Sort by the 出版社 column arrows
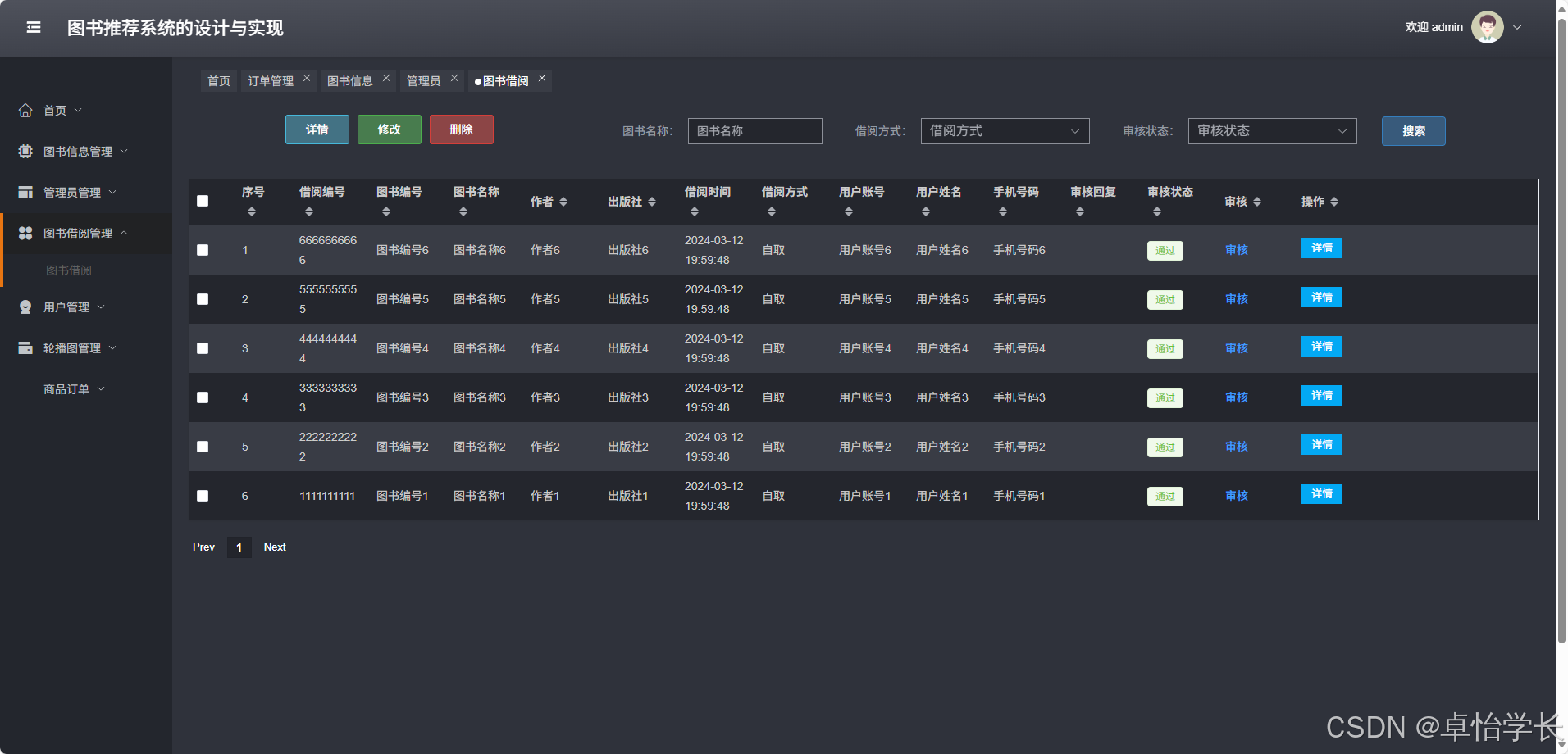This screenshot has height=754, width=1568. pos(652,202)
